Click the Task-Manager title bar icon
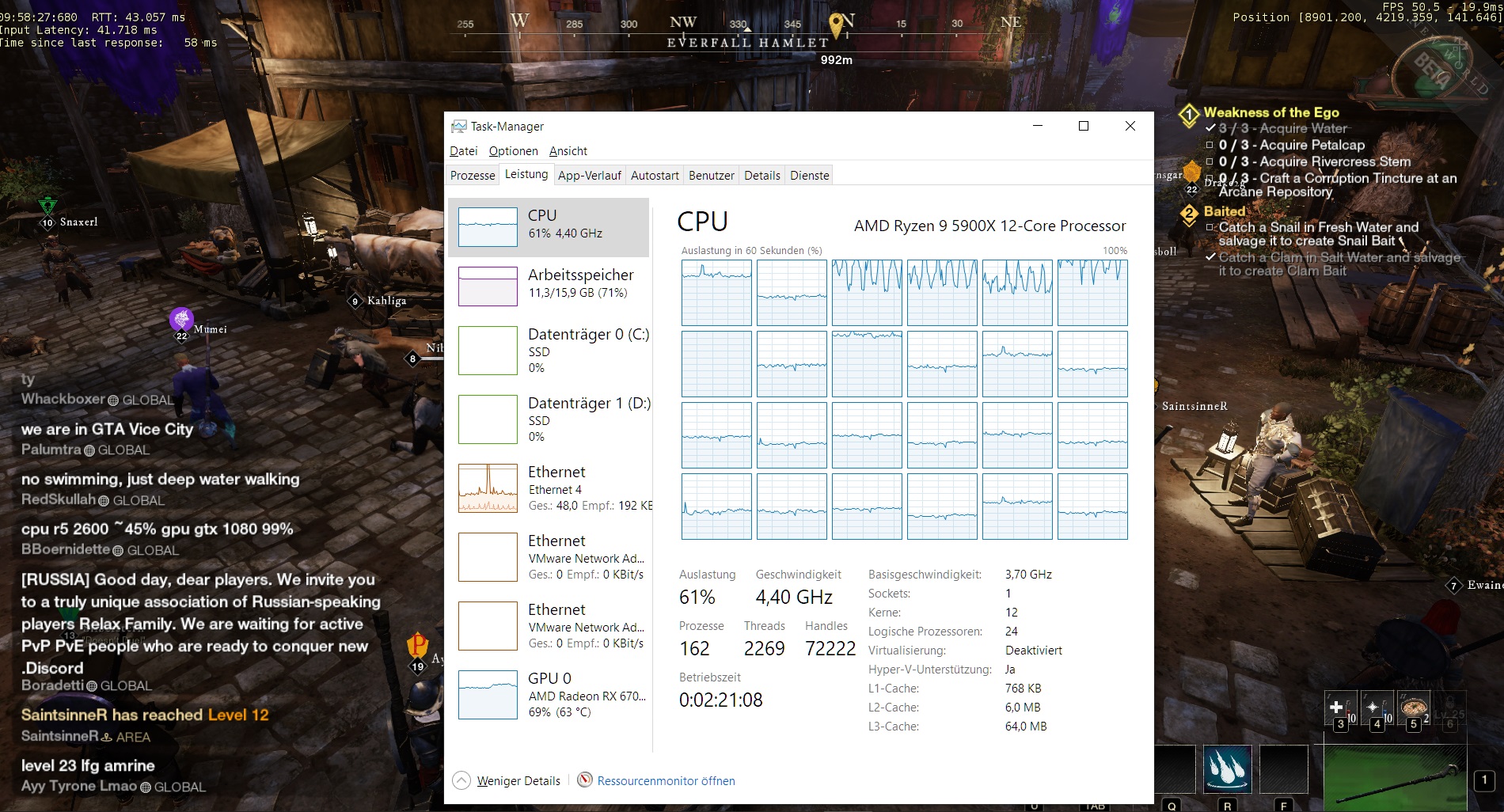The image size is (1504, 812). [458, 127]
